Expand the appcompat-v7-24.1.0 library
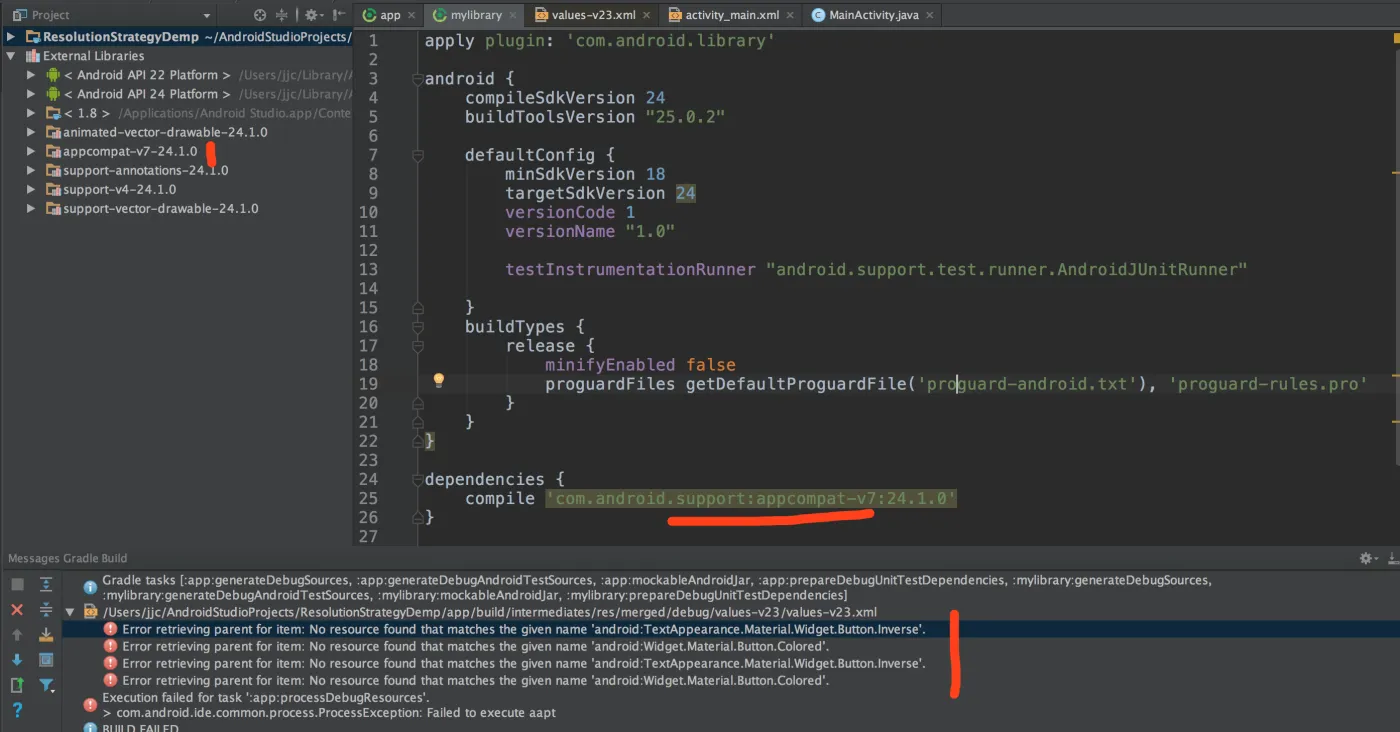Viewport: 1400px width, 732px height. click(x=31, y=151)
